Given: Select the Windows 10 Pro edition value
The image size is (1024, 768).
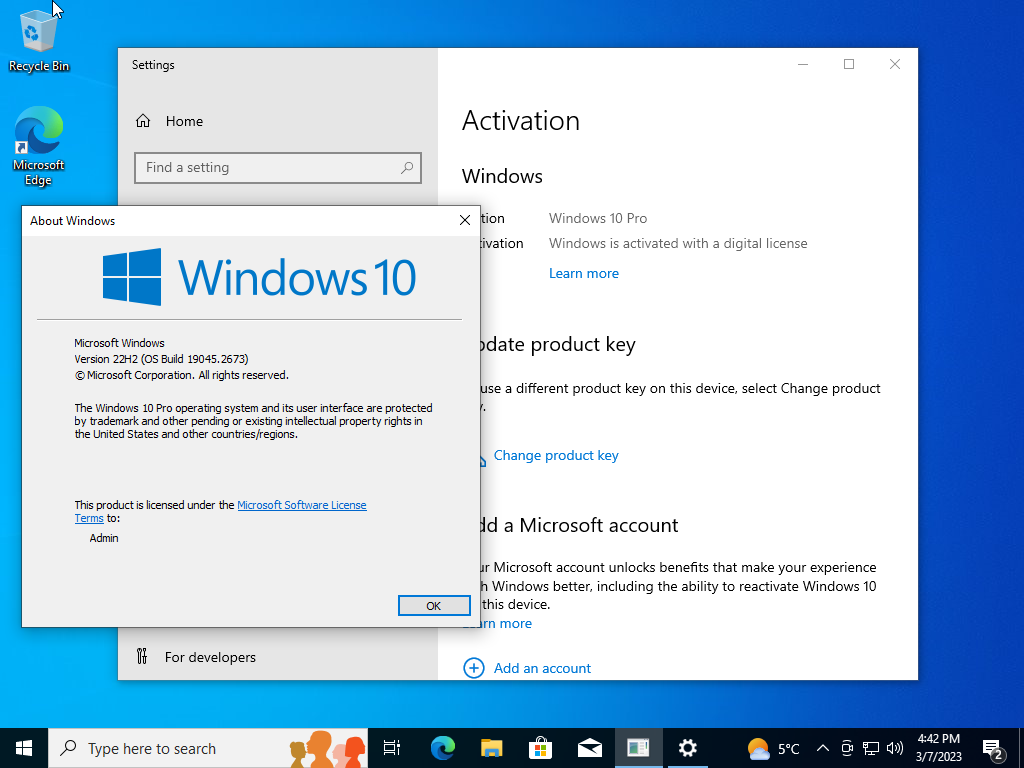Looking at the screenshot, I should (598, 218).
